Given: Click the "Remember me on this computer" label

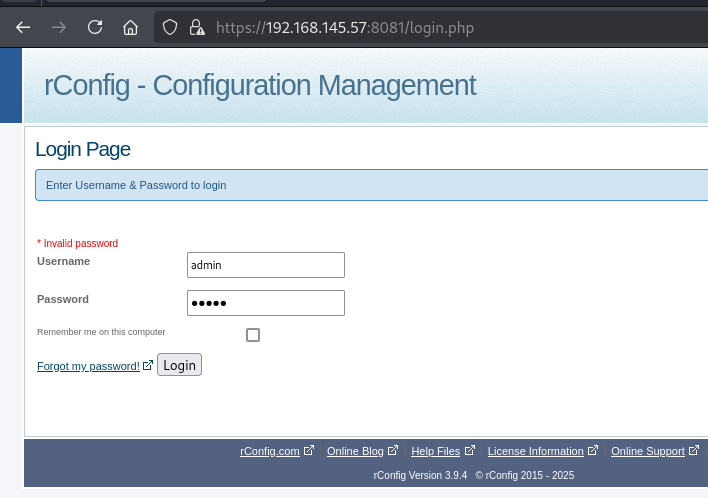Looking at the screenshot, I should 101,332.
